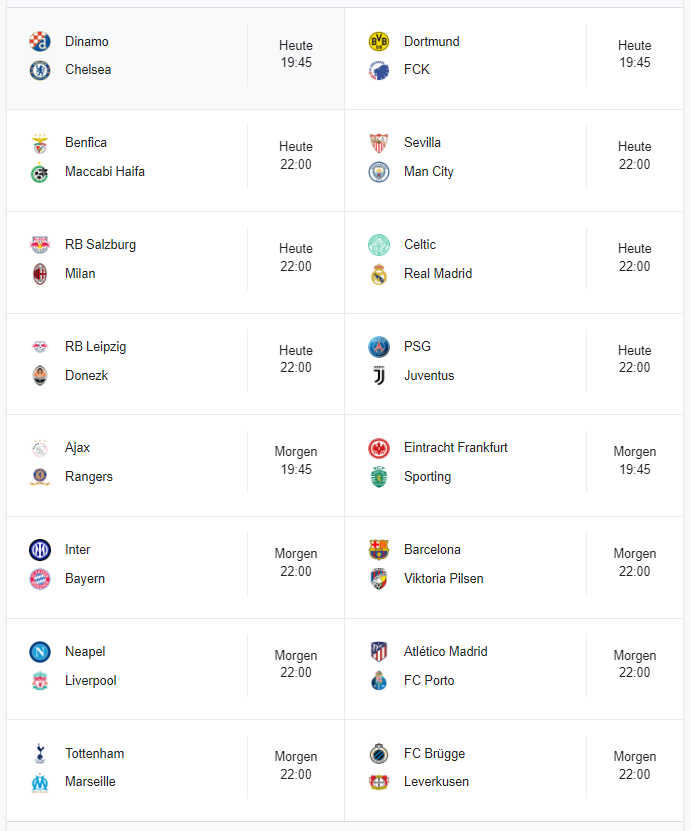Click the Borussia Dortmund BVB logo
The width and height of the screenshot is (691, 831).
[379, 41]
